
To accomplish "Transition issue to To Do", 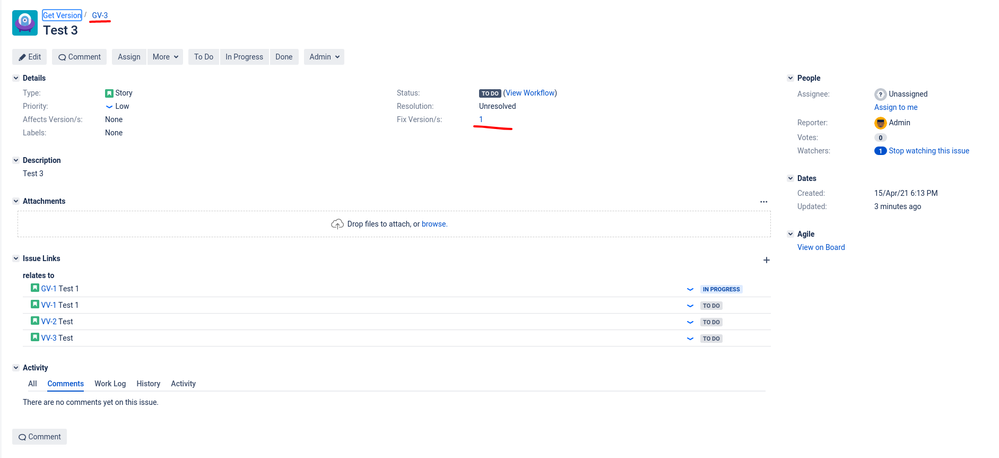I will coord(204,57).
